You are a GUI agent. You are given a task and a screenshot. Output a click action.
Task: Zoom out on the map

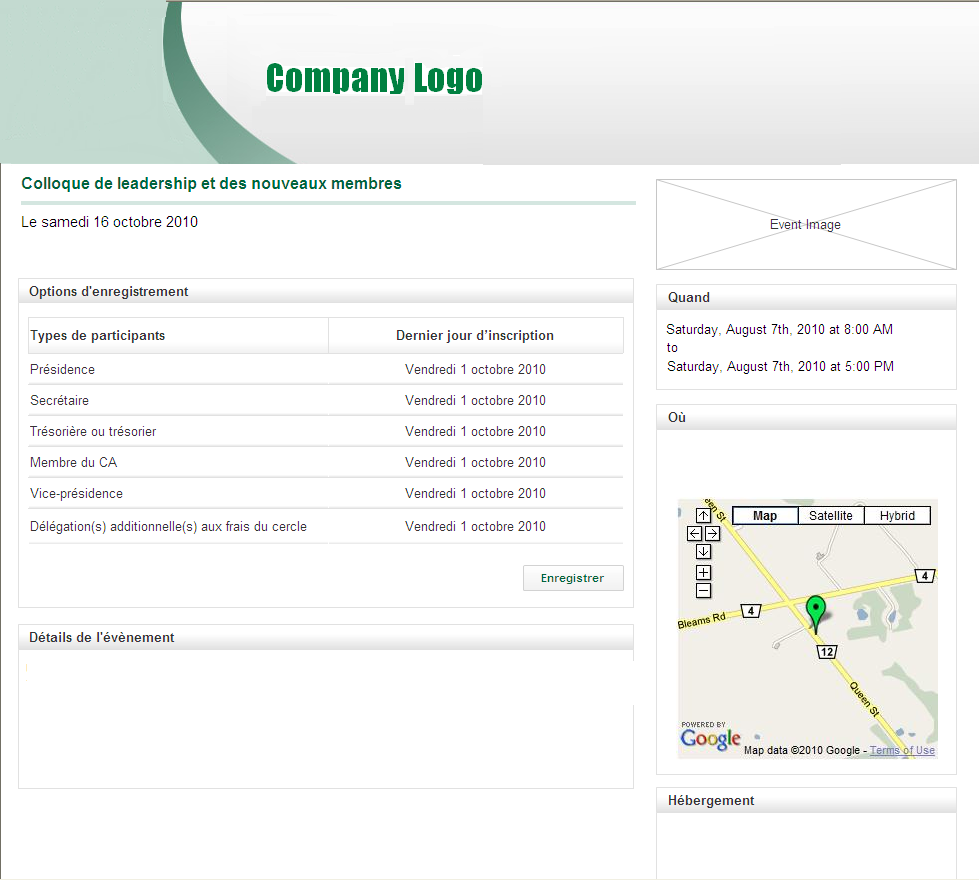click(703, 591)
